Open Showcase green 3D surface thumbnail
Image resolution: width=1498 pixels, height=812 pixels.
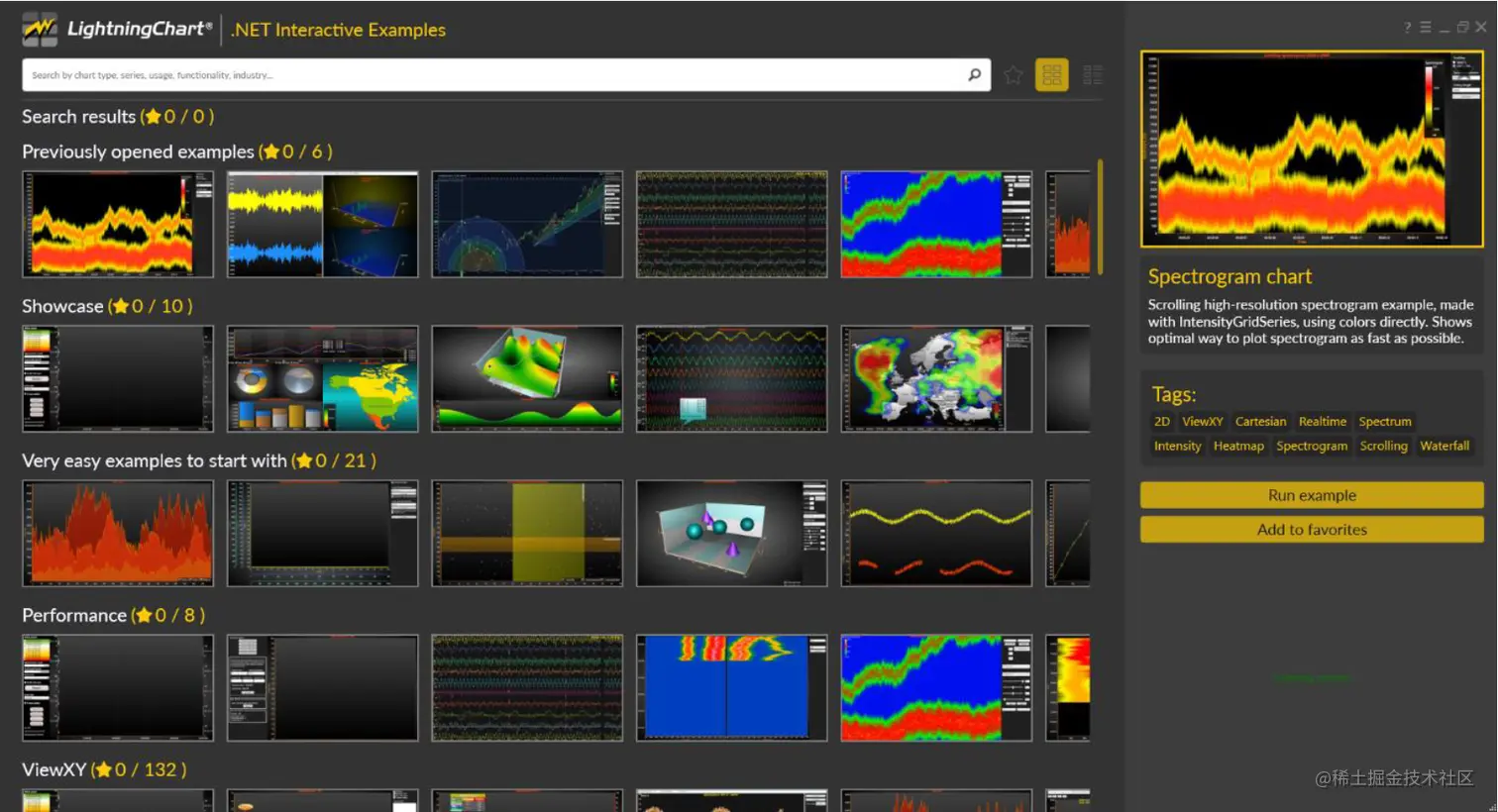(x=527, y=378)
